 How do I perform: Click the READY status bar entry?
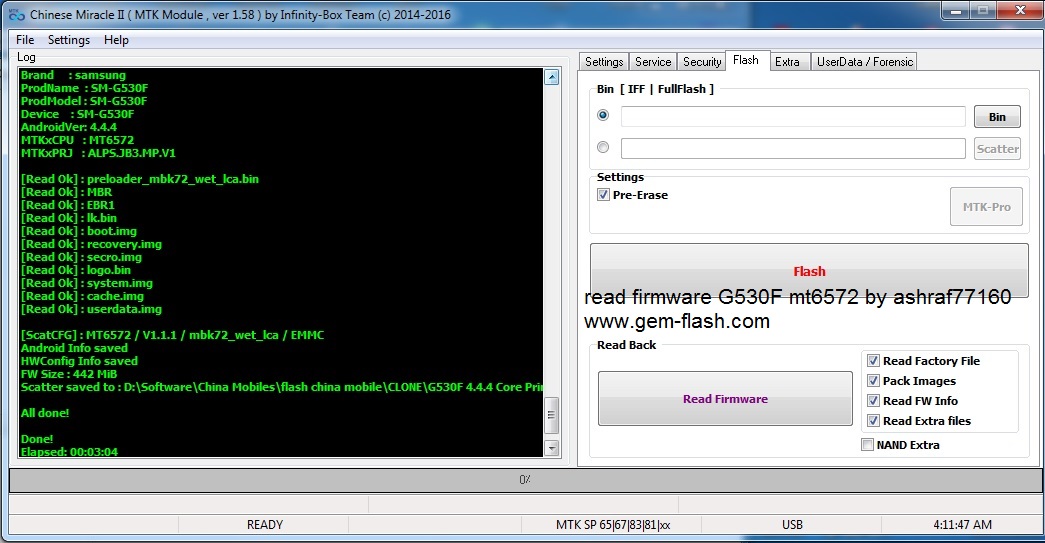point(265,525)
